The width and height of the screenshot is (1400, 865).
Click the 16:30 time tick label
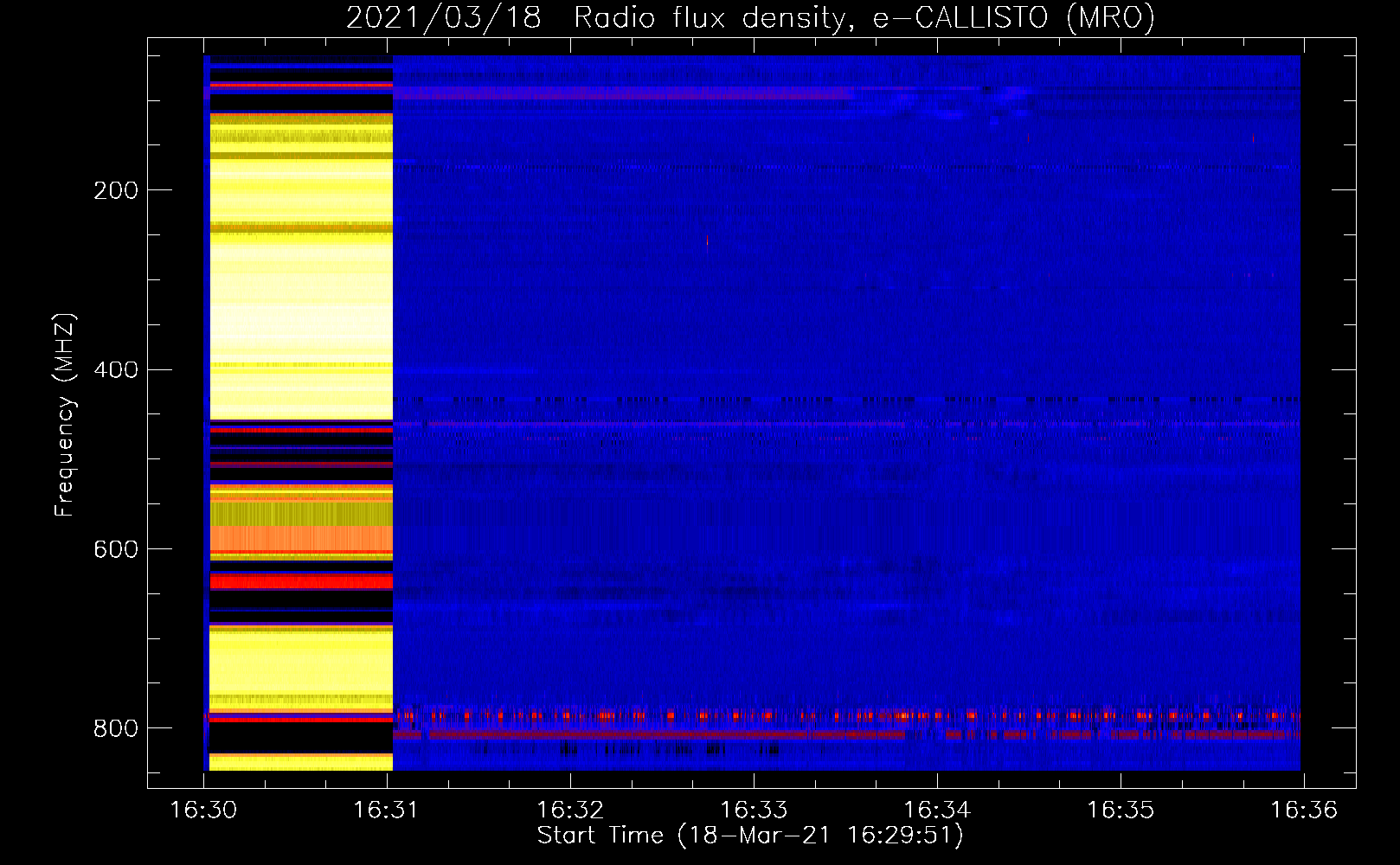[x=203, y=810]
